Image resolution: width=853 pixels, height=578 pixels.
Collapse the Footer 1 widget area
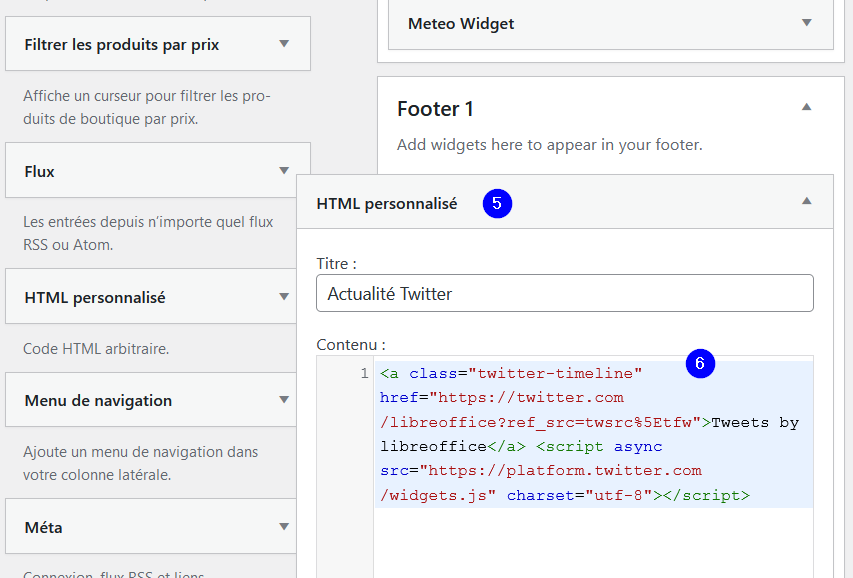[807, 107]
